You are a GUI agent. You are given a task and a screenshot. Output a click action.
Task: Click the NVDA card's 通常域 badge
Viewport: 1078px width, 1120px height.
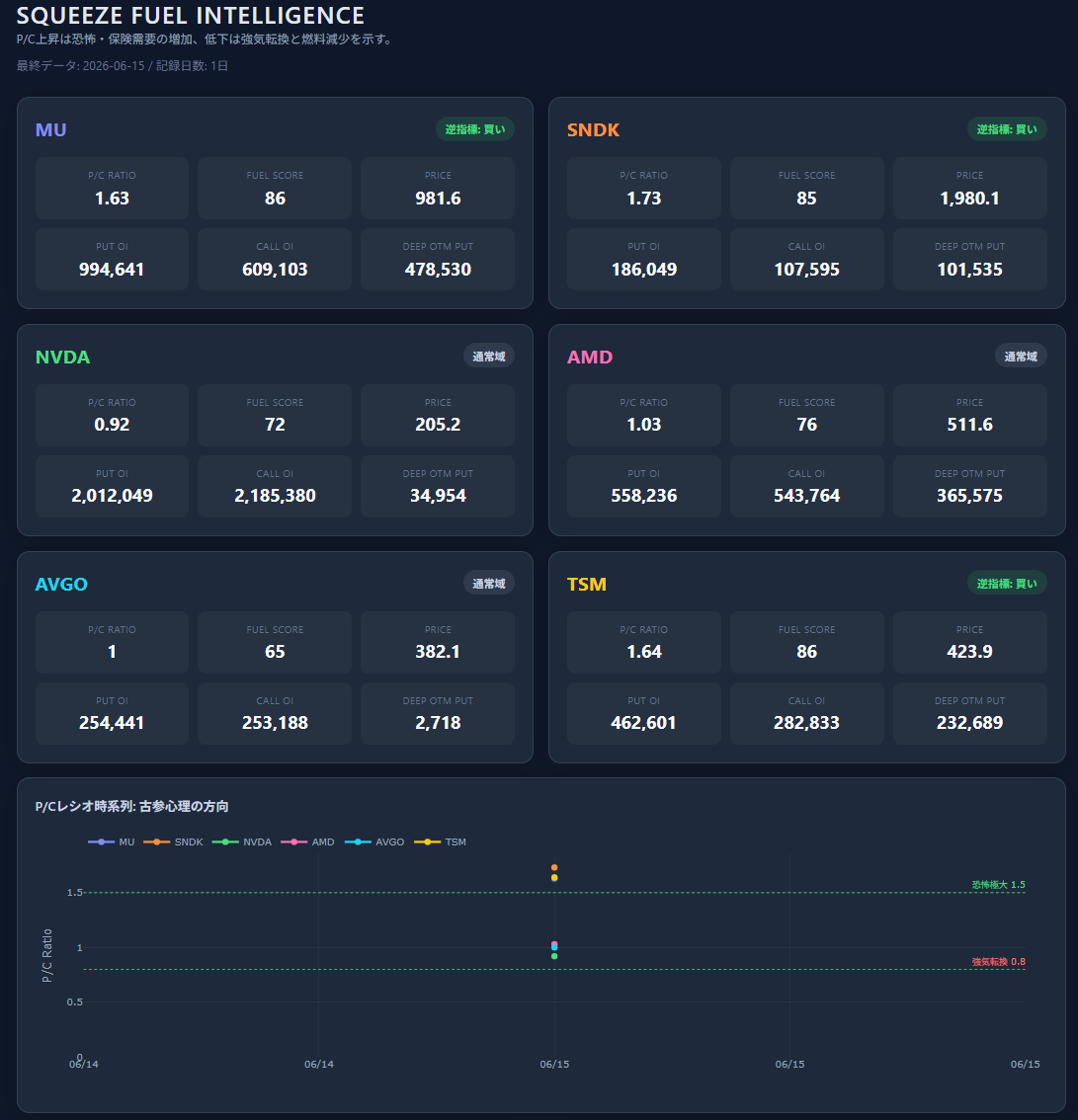[x=489, y=357]
